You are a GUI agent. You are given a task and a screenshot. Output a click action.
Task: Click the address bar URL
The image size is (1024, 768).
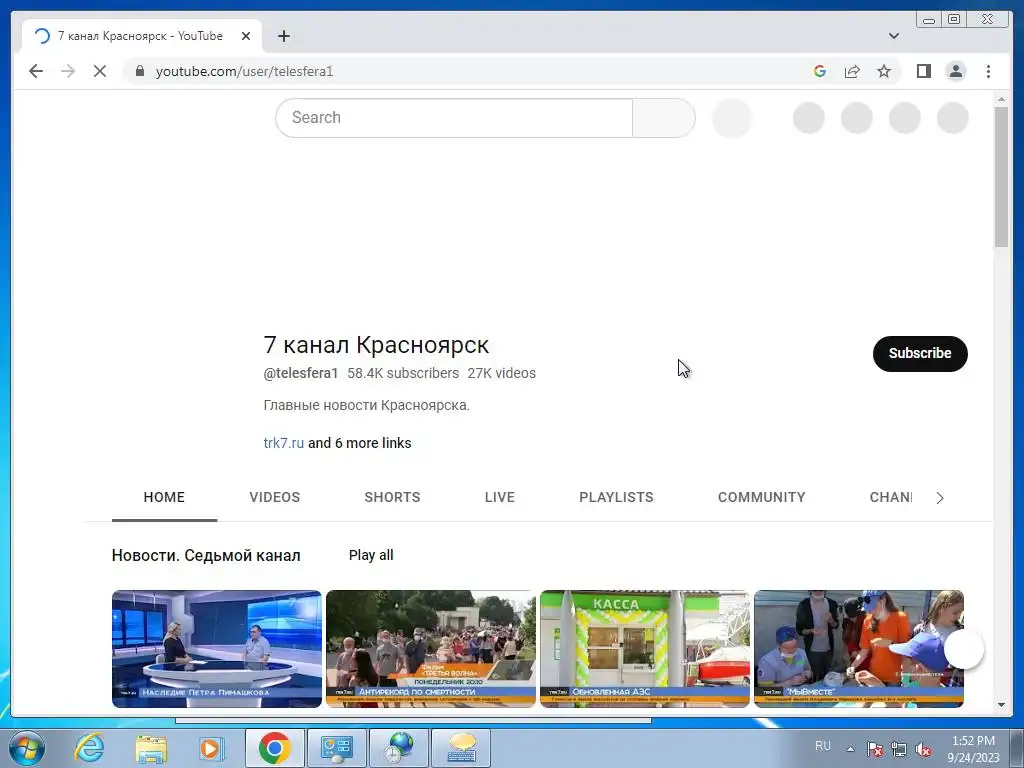click(x=244, y=71)
